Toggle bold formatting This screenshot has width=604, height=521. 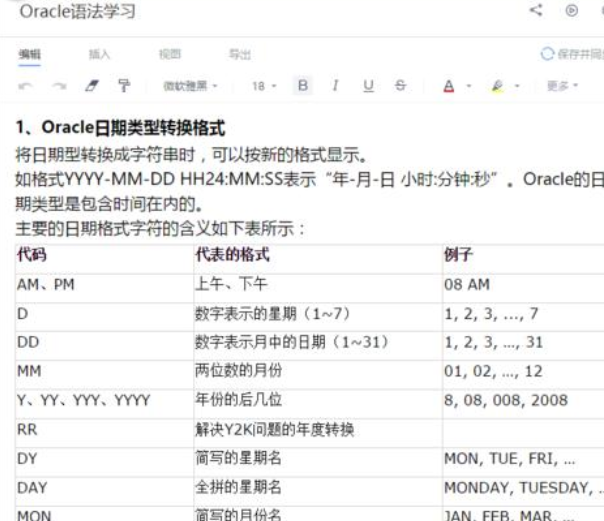pyautogui.click(x=303, y=85)
